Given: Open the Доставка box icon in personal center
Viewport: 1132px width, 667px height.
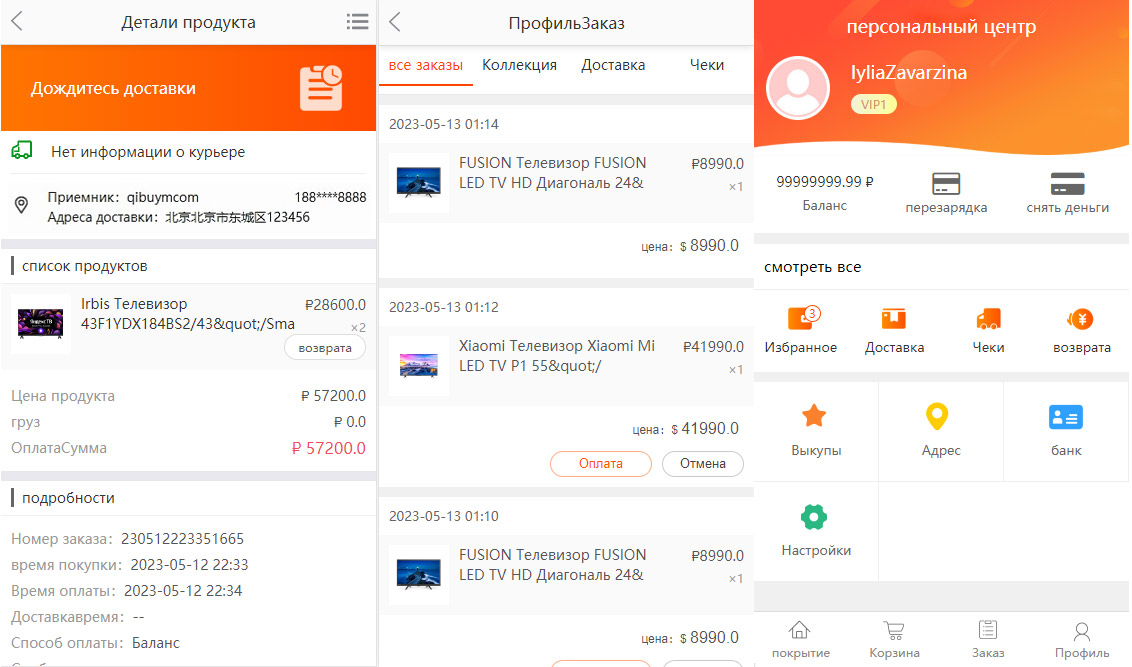Looking at the screenshot, I should click(894, 318).
